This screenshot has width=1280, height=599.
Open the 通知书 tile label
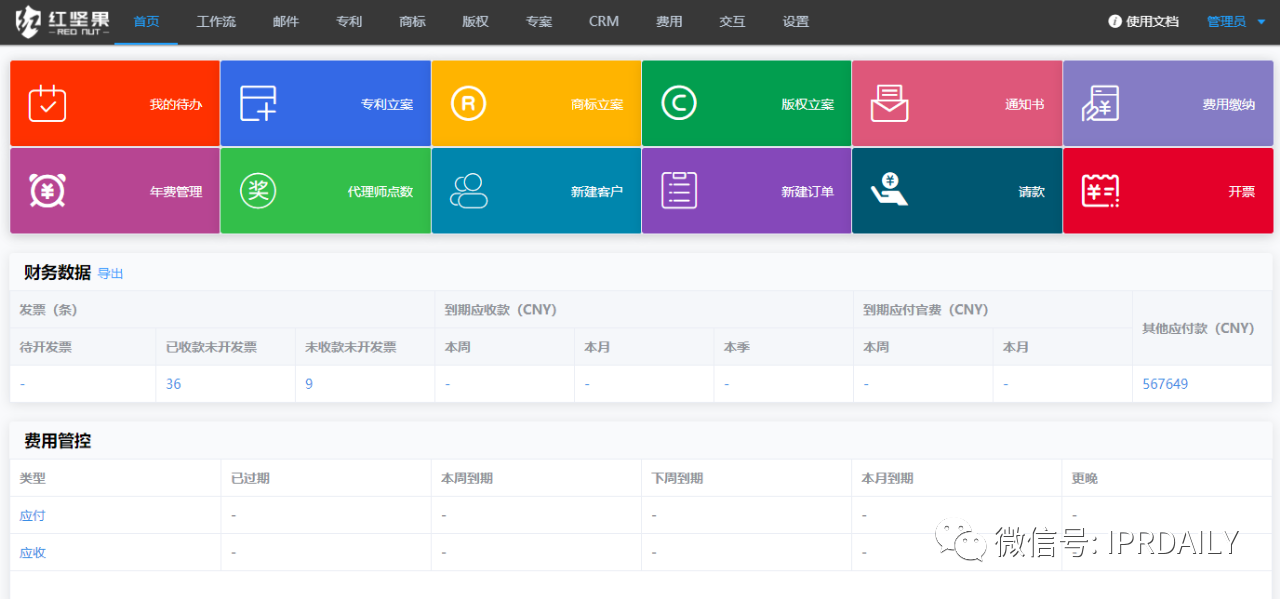tap(1025, 104)
